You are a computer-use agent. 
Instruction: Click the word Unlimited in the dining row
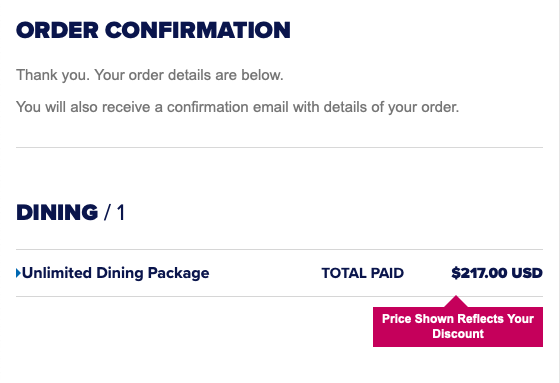[x=57, y=273]
